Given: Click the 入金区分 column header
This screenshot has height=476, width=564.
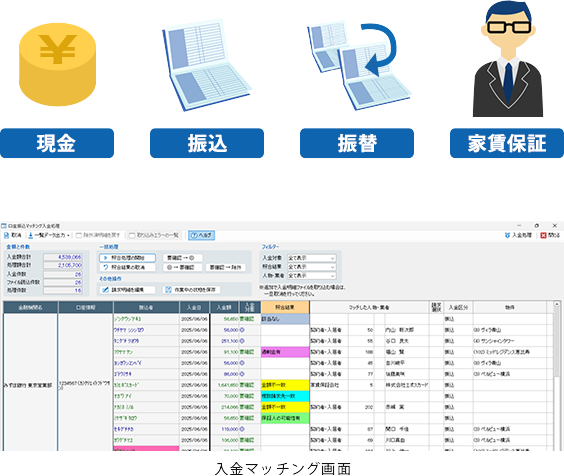Looking at the screenshot, I should (x=458, y=308).
